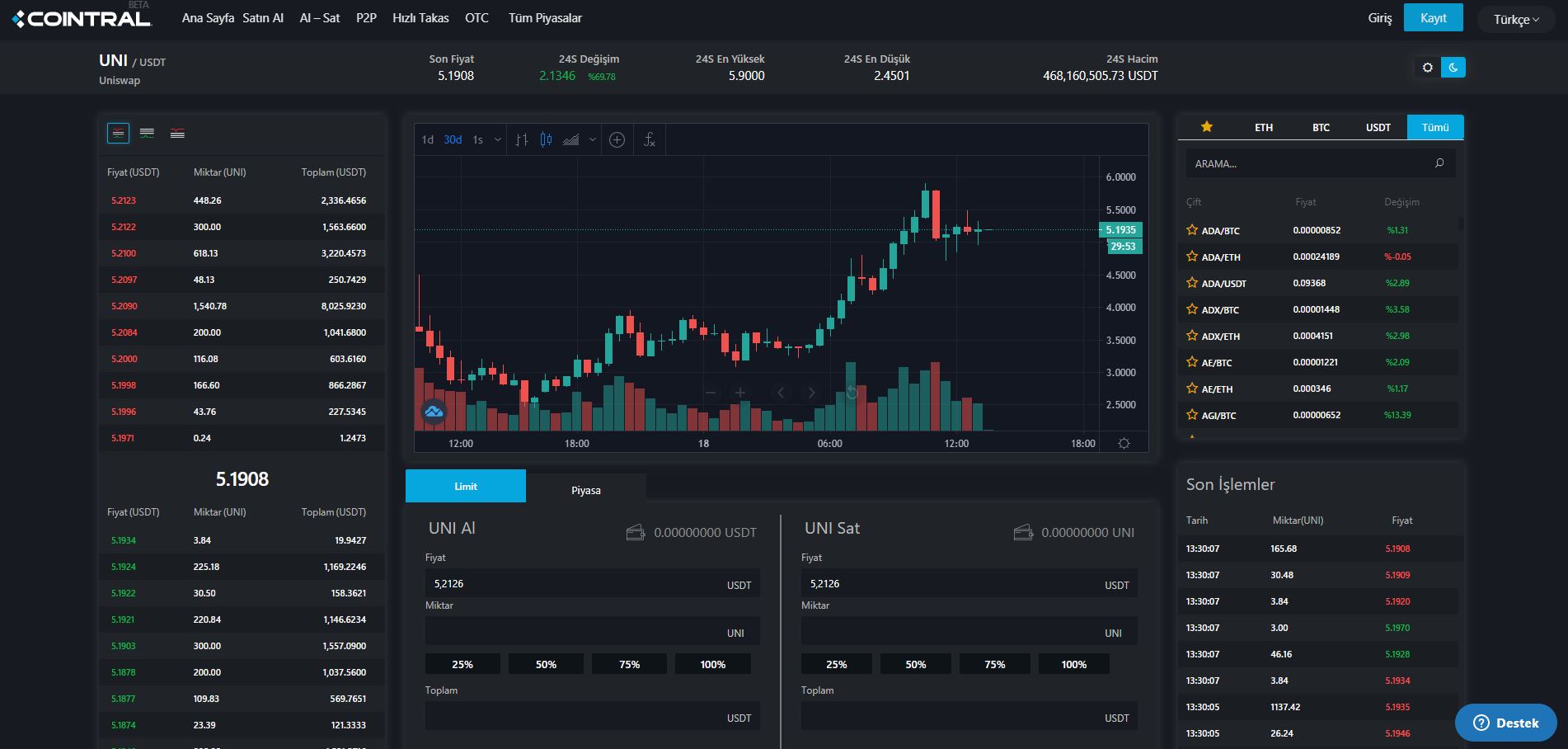Select the 1s chart interval
The height and width of the screenshot is (749, 1568).
(478, 139)
